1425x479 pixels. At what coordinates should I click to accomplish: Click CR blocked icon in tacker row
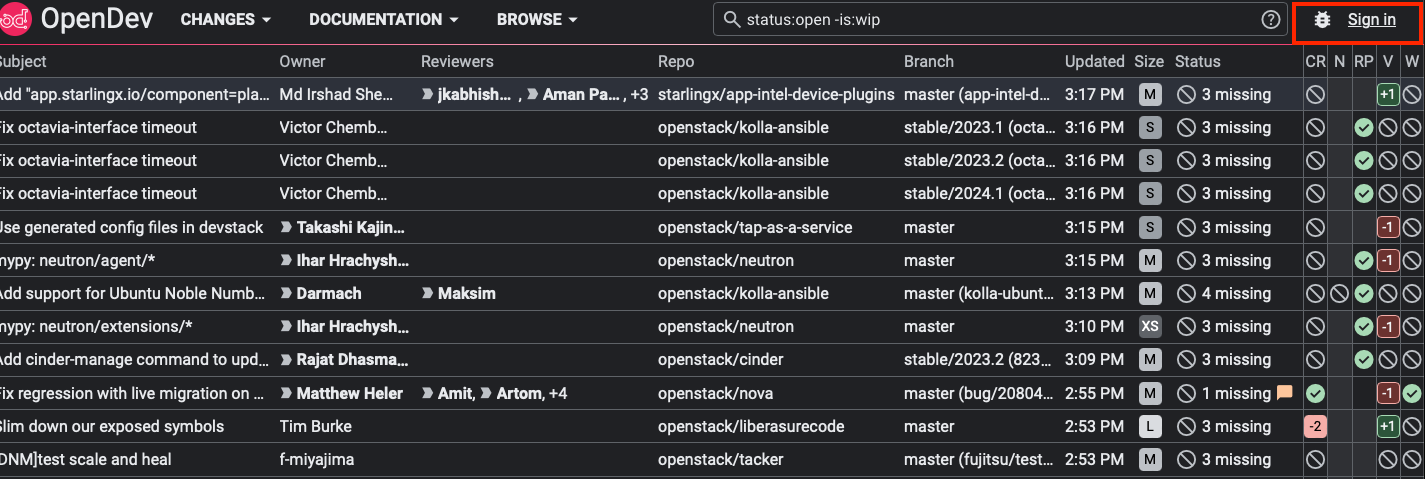[x=1315, y=460]
